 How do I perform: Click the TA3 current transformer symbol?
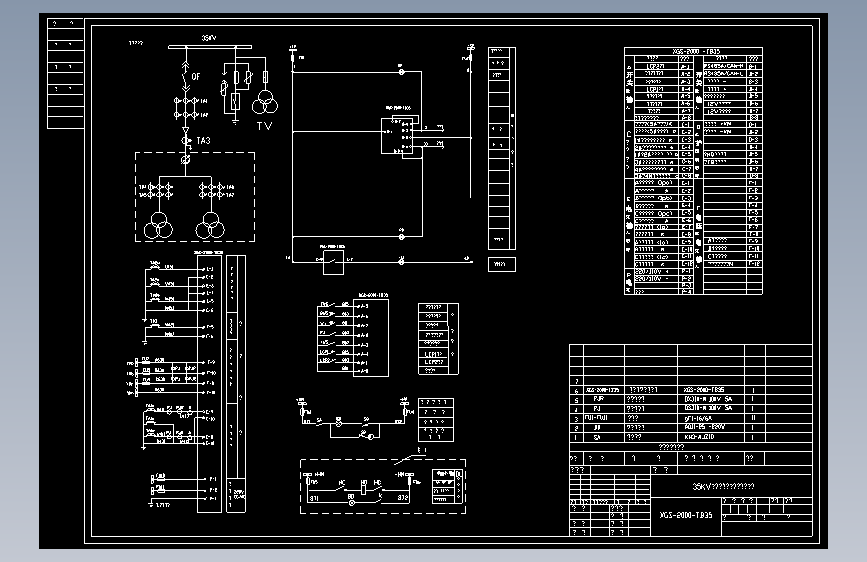point(186,140)
